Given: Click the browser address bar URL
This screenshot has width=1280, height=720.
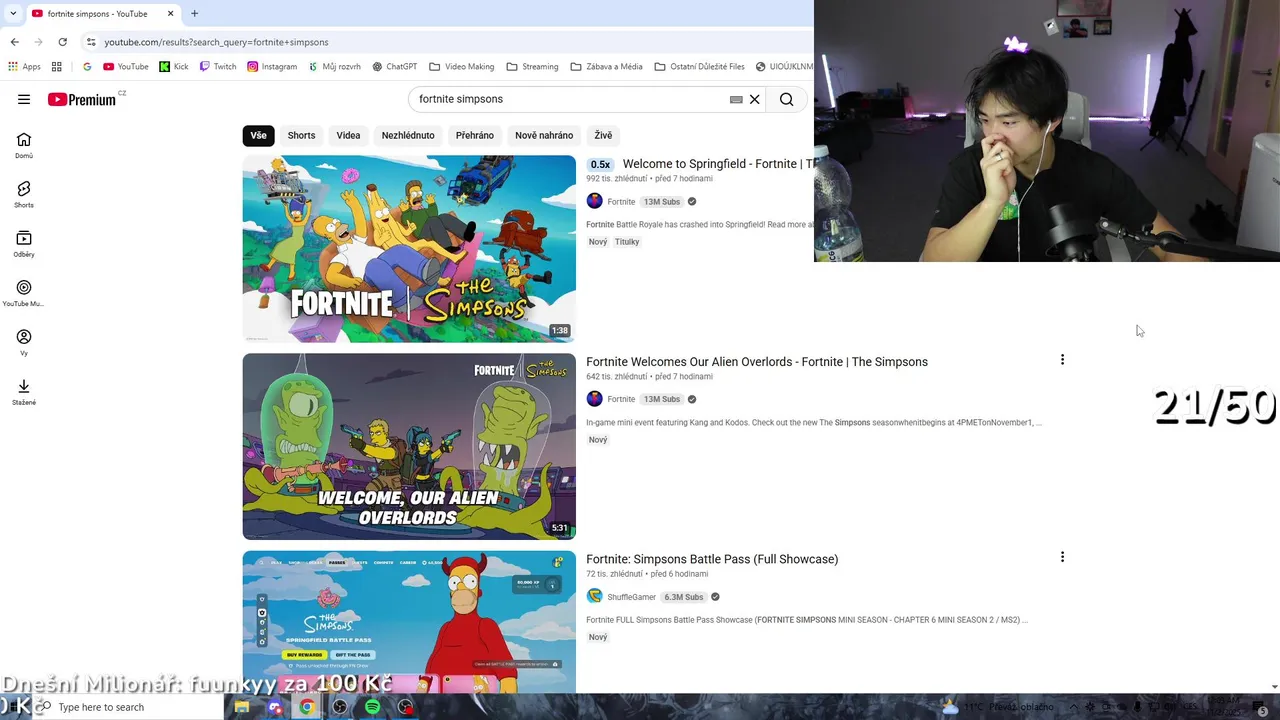Looking at the screenshot, I should [216, 42].
